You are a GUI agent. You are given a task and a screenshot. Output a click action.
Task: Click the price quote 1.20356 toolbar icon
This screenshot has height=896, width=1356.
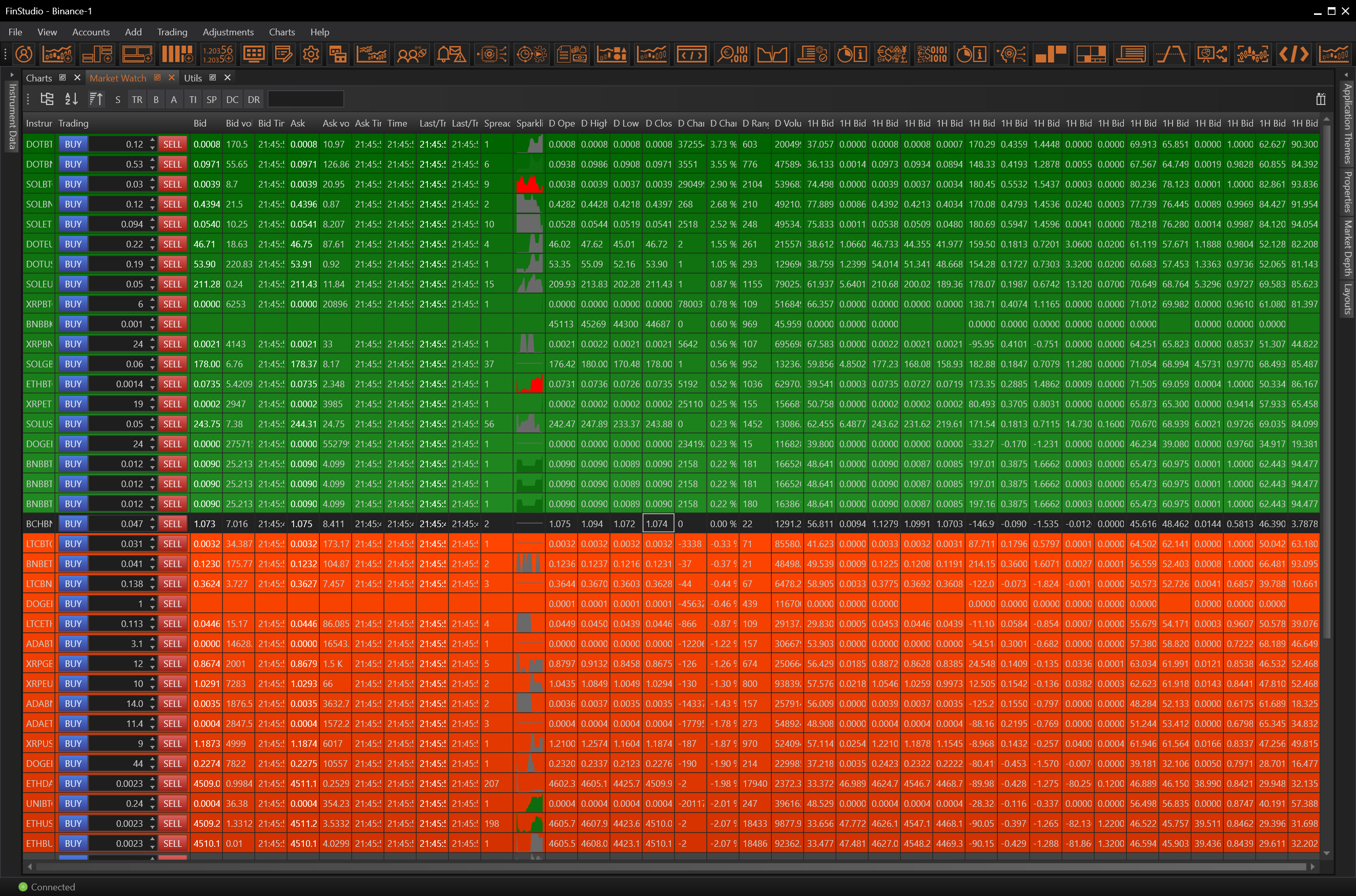click(217, 54)
